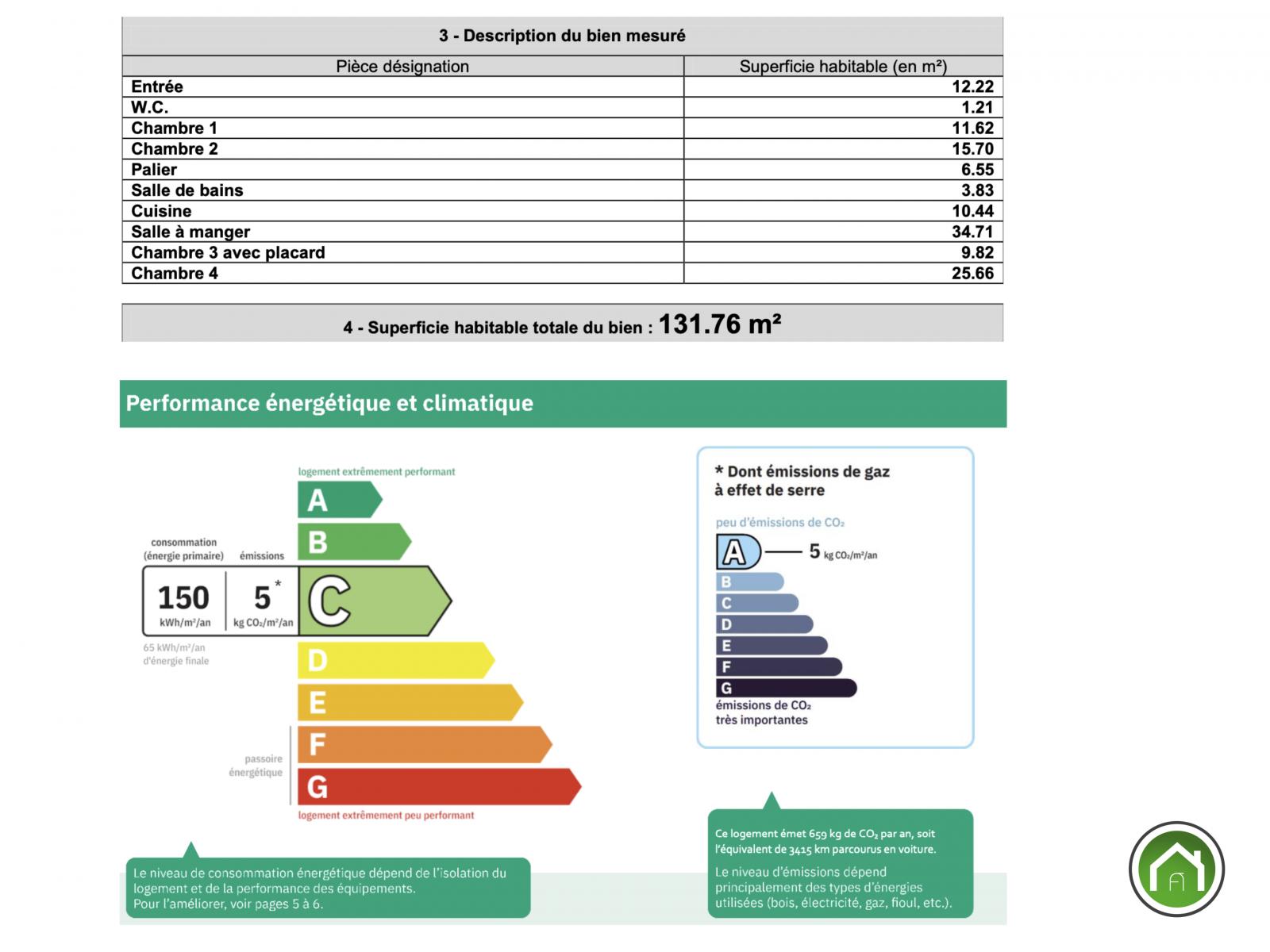1270x952 pixels.
Task: Click the green house logo icon
Action: coord(1176,869)
